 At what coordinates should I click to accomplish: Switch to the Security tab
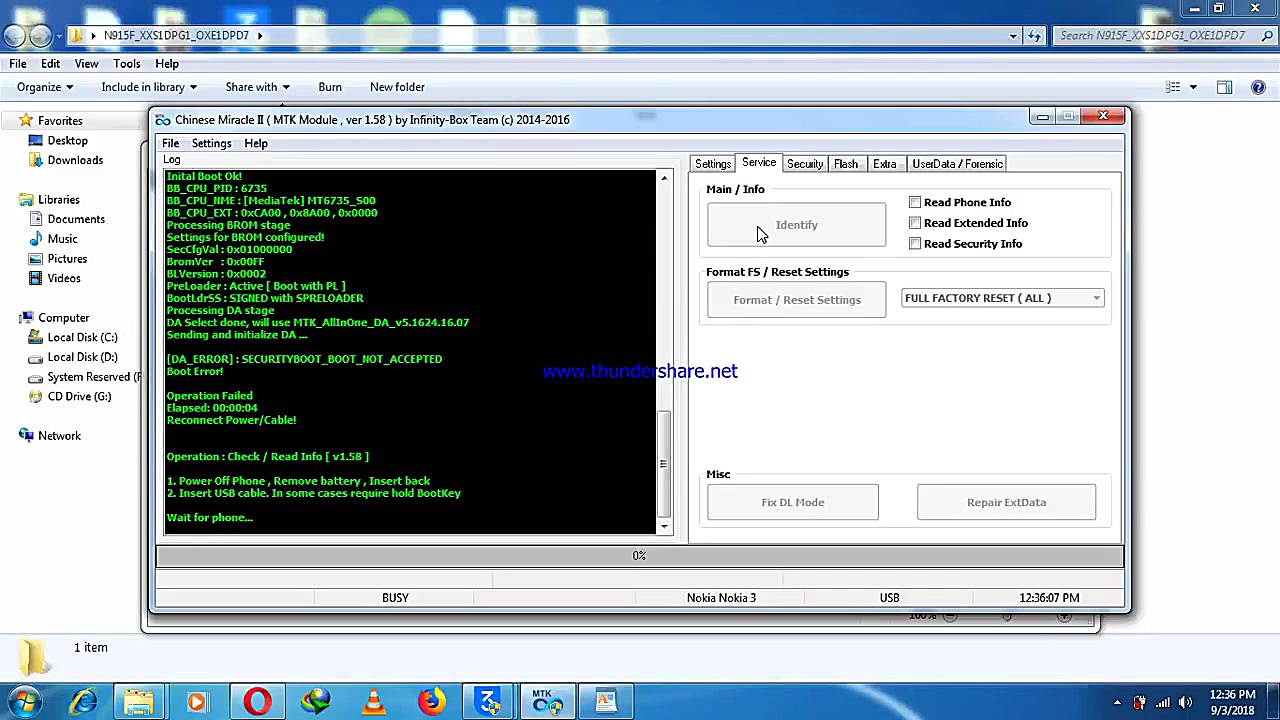(805, 164)
